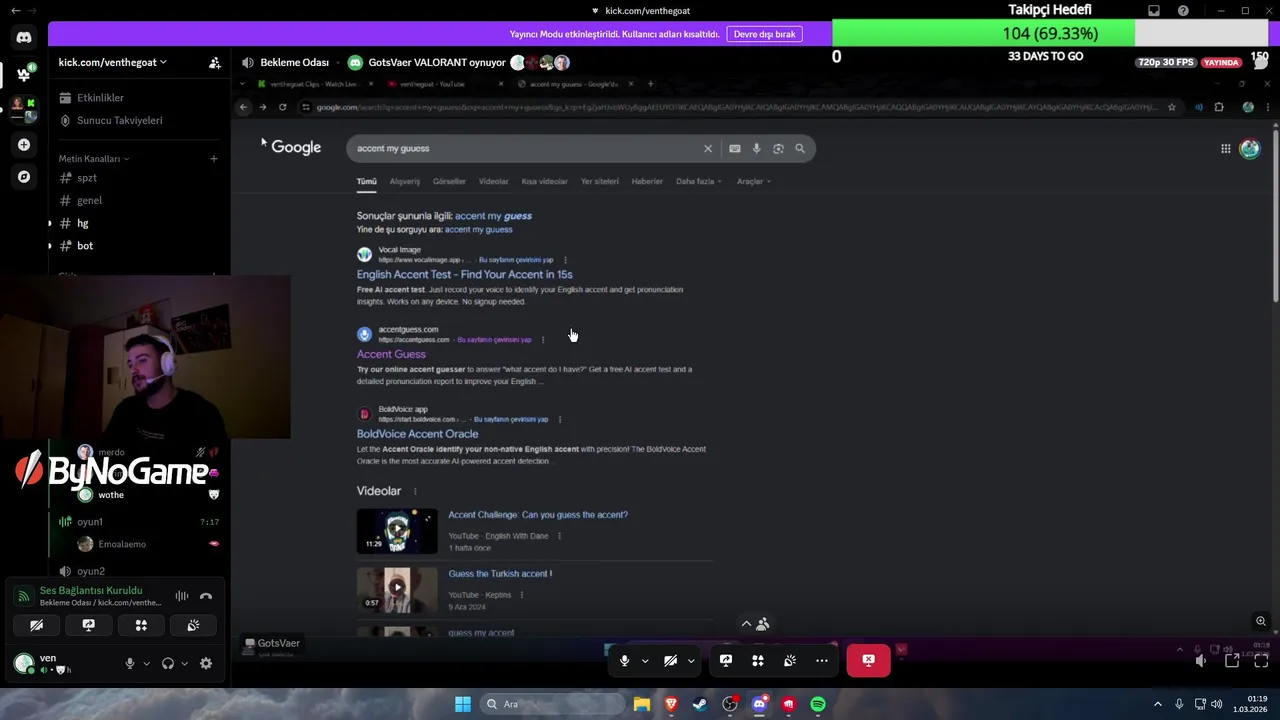Image resolution: width=1280 pixels, height=720 pixels.
Task: Disconnect from voice using hang-up icon
Action: pos(206,596)
